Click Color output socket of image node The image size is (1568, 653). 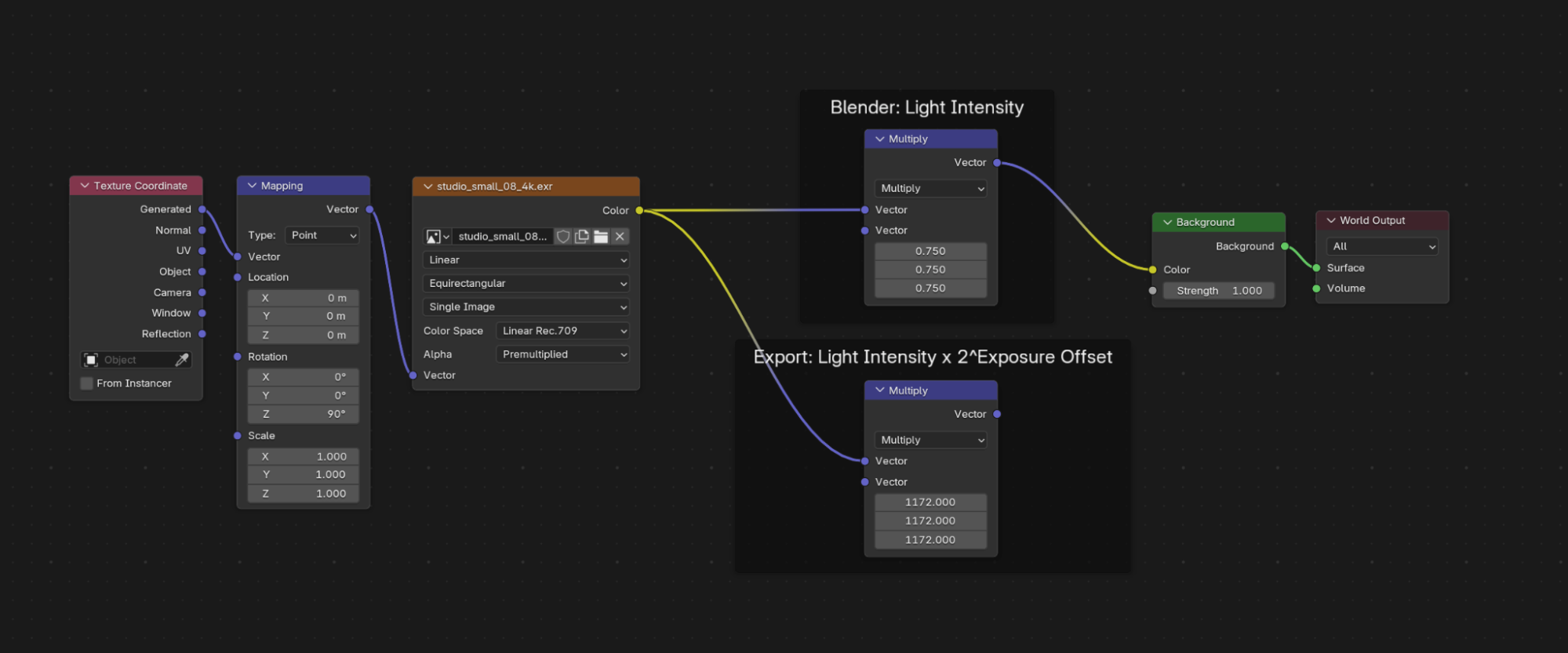pyautogui.click(x=639, y=210)
